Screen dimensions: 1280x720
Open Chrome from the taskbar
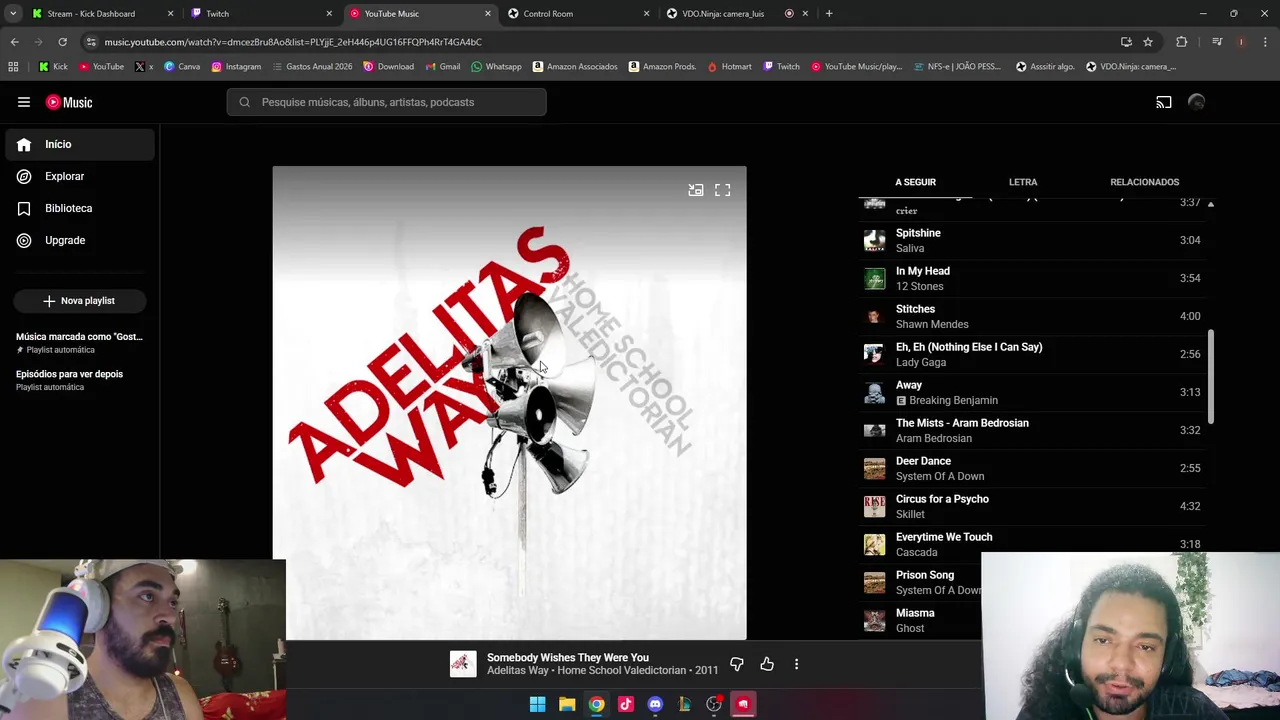596,704
